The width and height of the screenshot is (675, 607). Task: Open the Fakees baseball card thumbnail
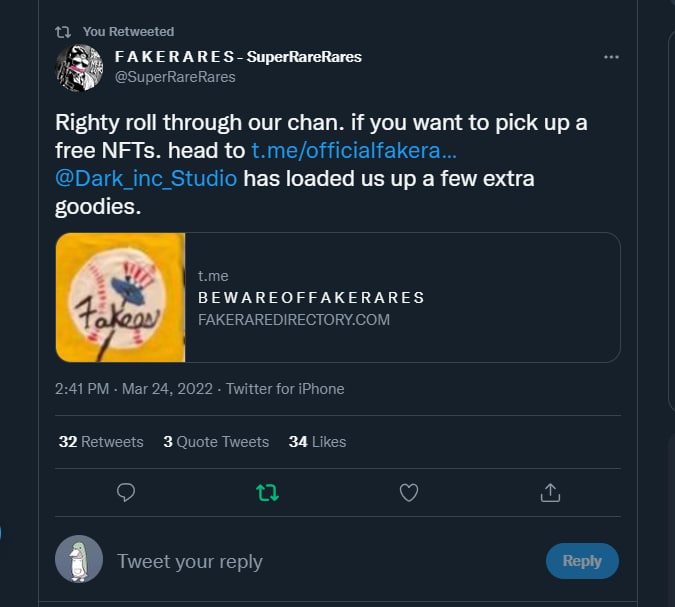pos(121,297)
